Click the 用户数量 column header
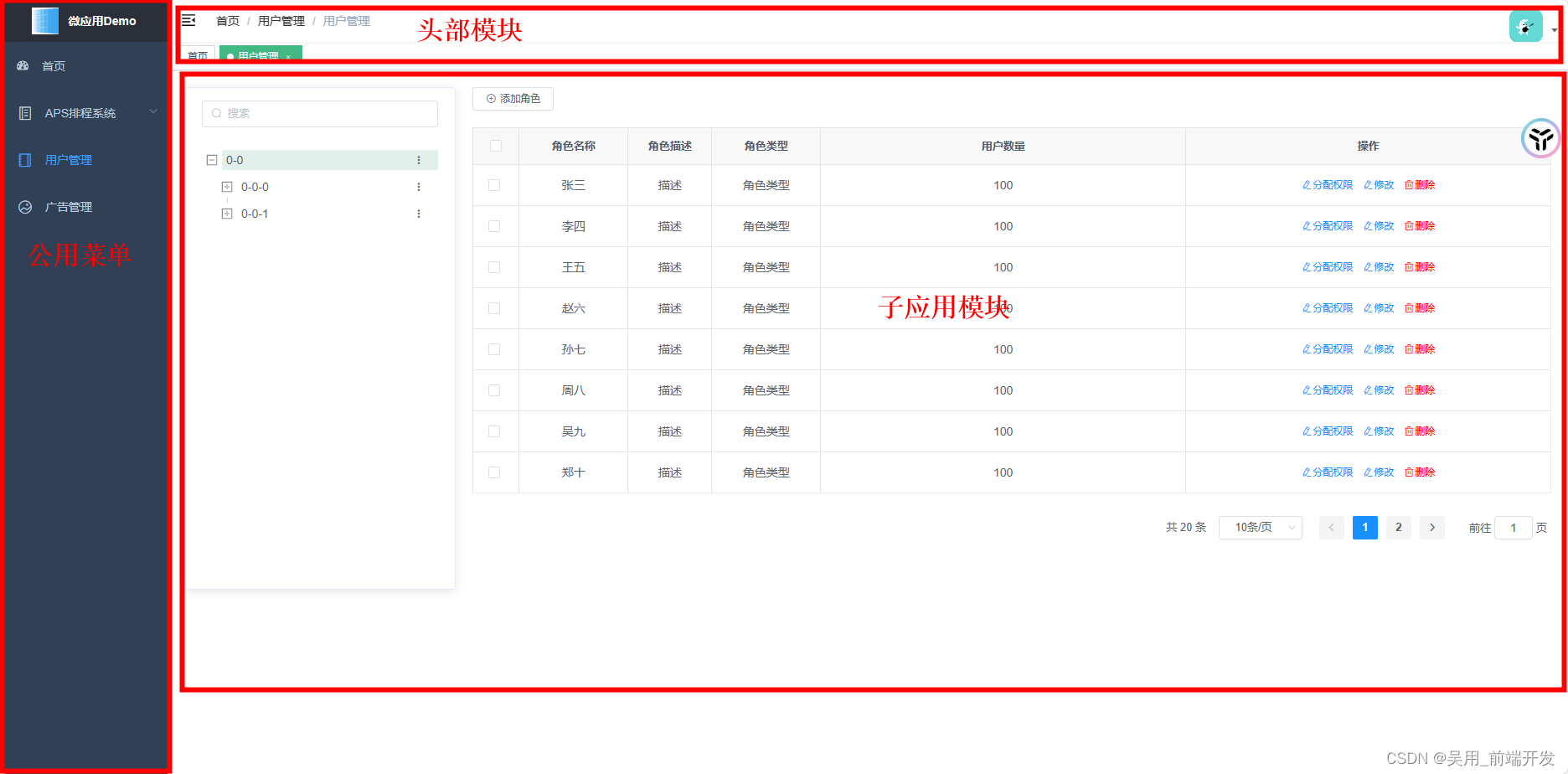 1003,146
